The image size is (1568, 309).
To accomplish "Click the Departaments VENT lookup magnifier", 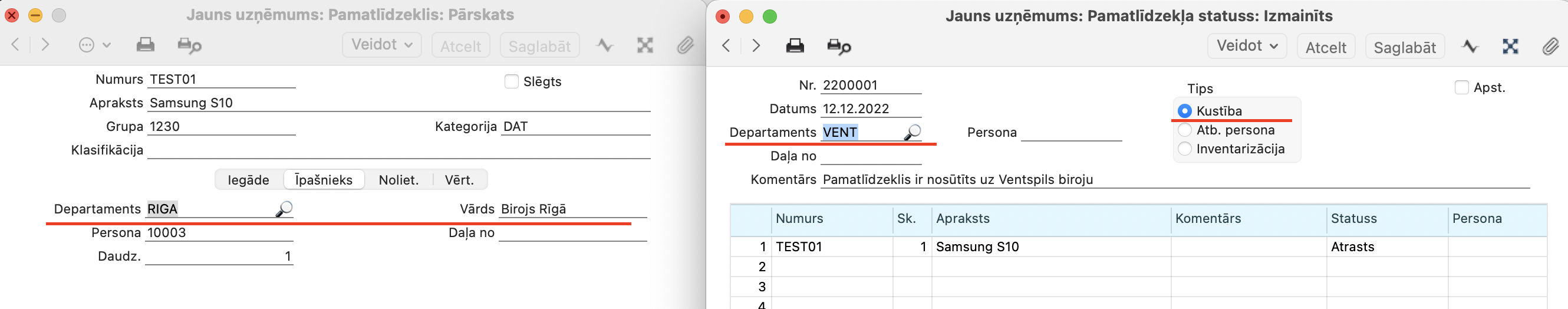I will [x=912, y=132].
